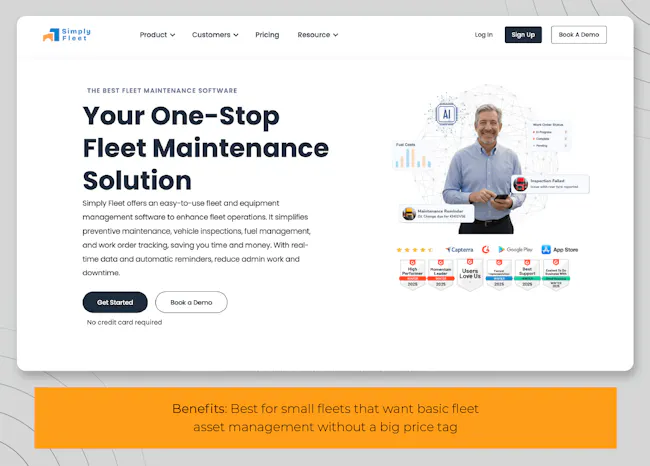Image resolution: width=650 pixels, height=466 pixels.
Task: Click the Google Play logo
Action: tap(515, 250)
